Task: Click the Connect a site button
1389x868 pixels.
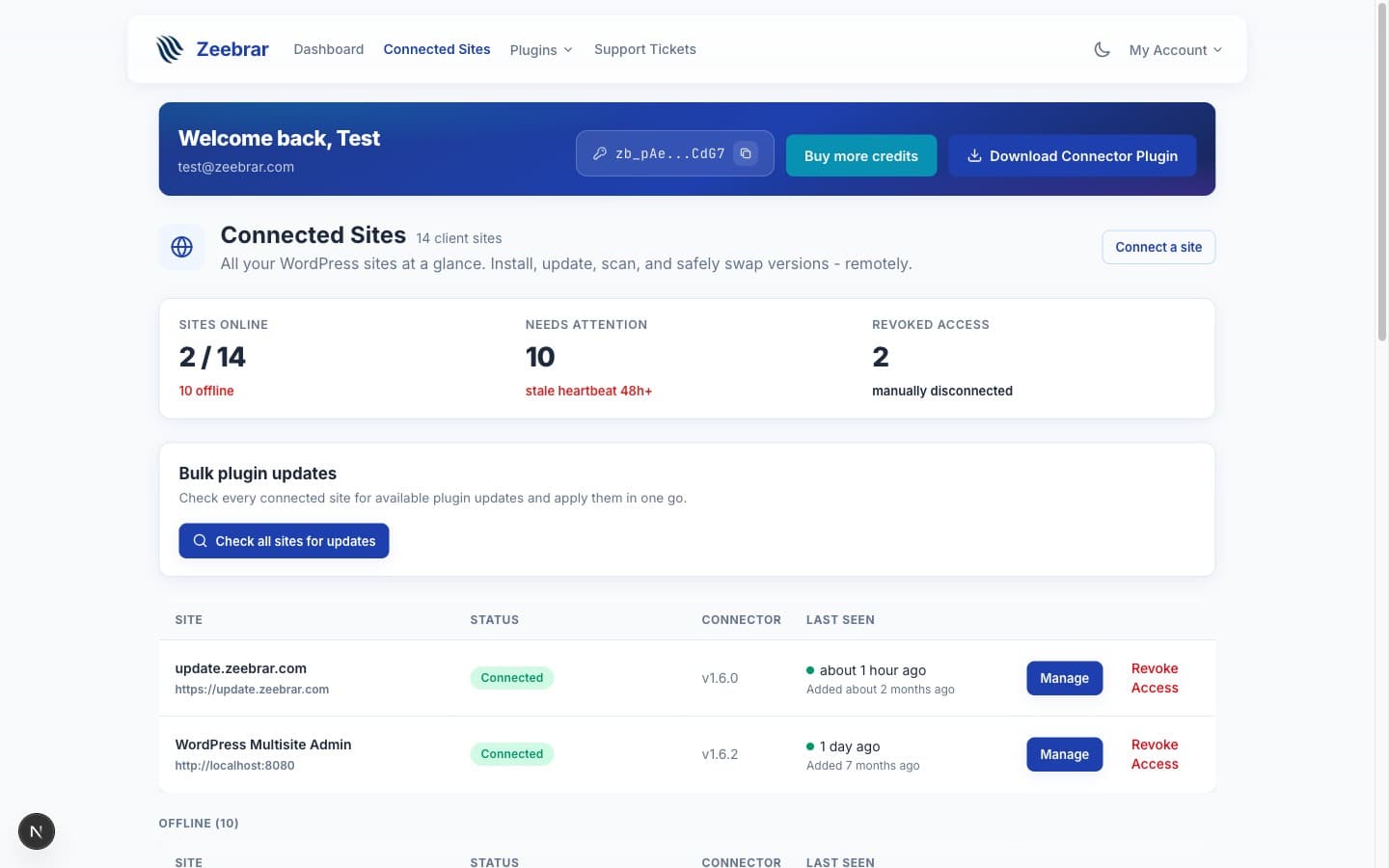Action: coord(1158,247)
